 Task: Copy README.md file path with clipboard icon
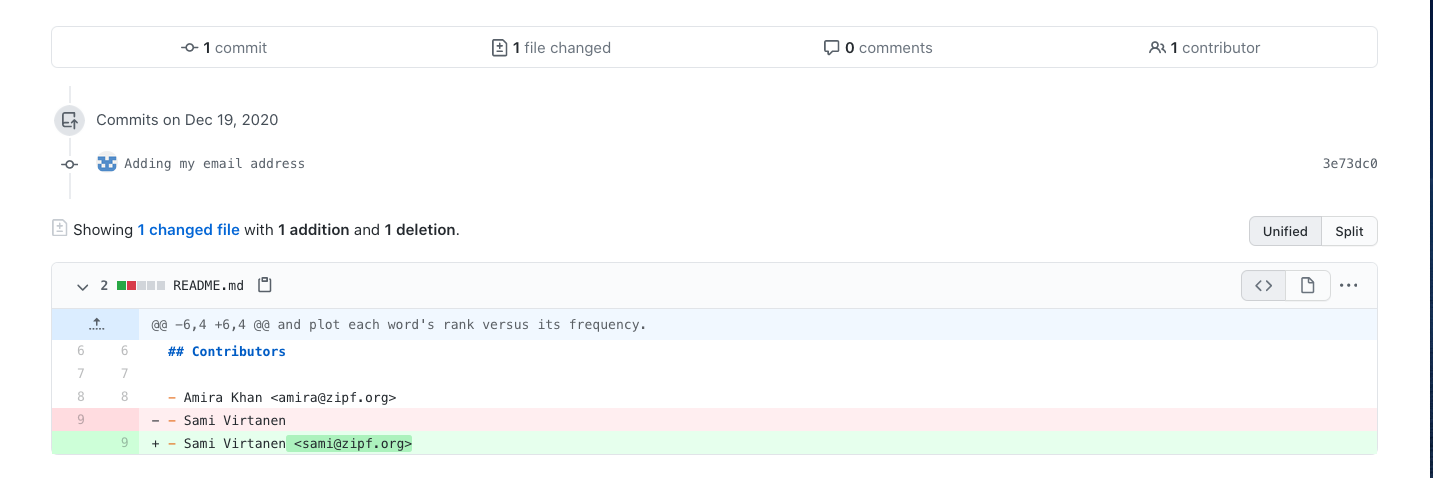(x=264, y=285)
